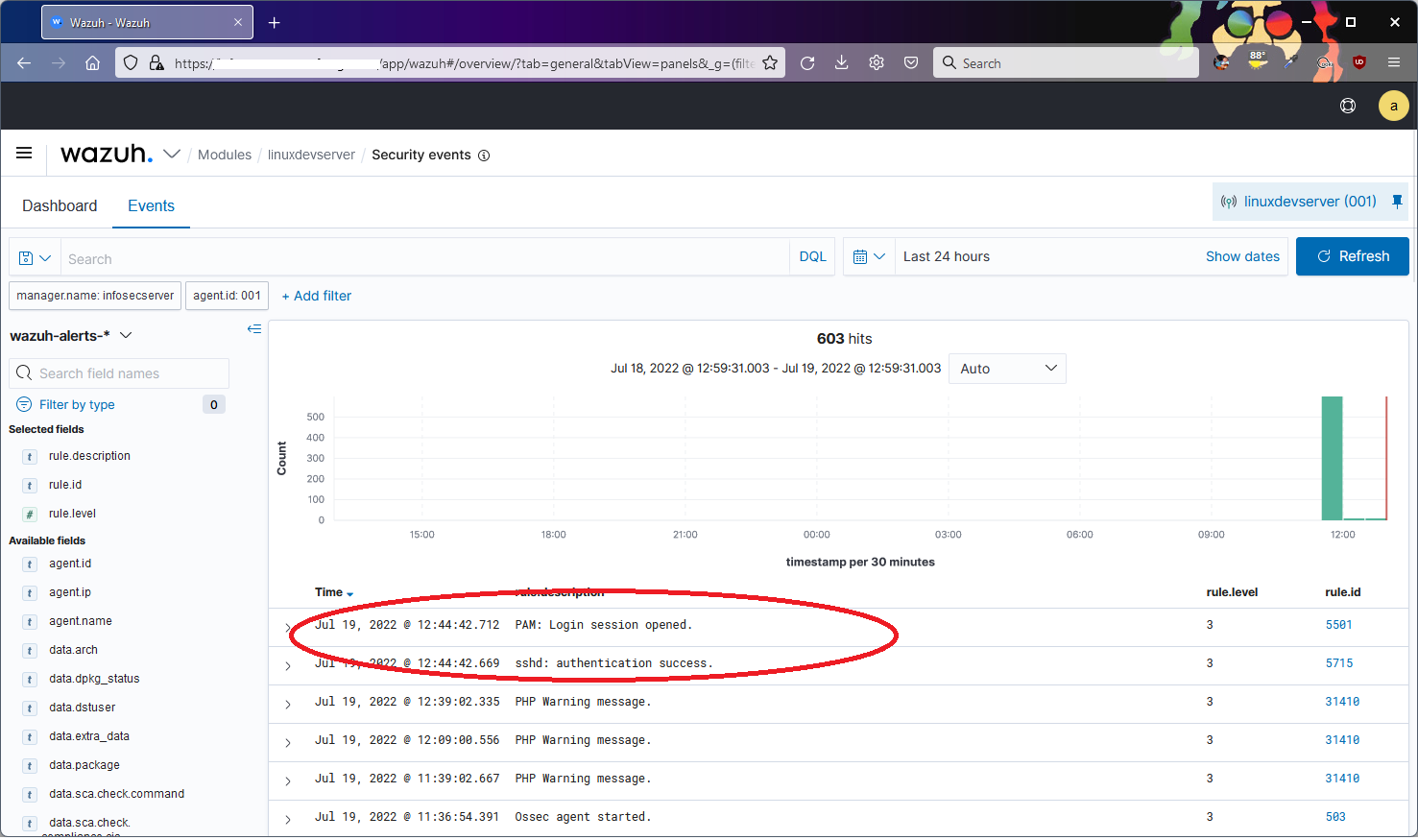This screenshot has height=840, width=1418.
Task: Click the Security events info icon
Action: pos(484,155)
